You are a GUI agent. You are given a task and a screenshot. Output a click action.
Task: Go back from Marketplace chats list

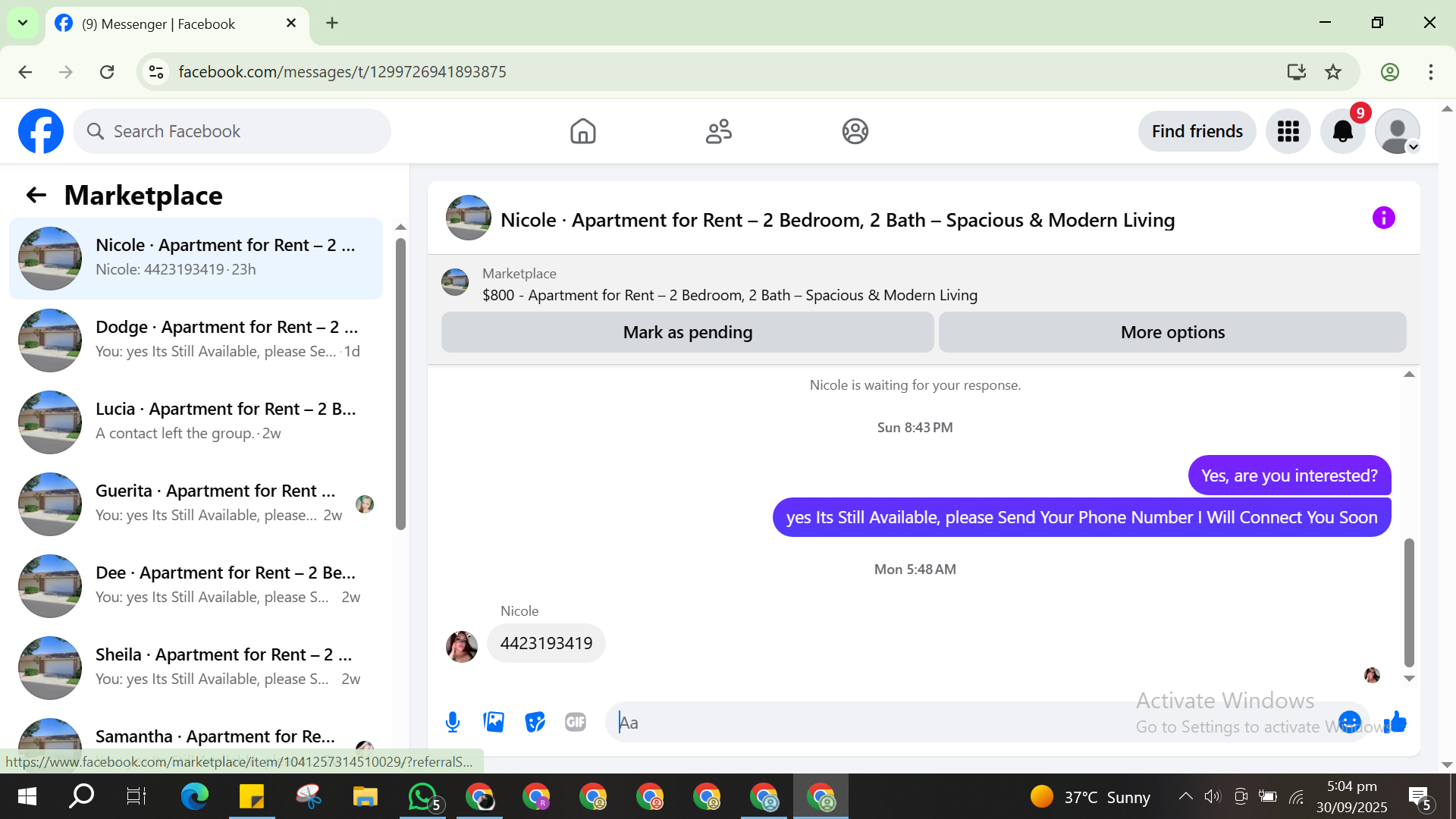tap(36, 196)
